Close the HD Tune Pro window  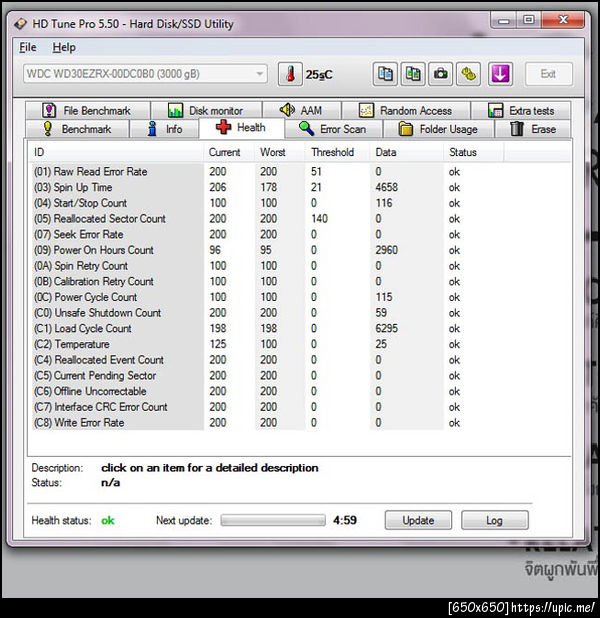click(x=563, y=20)
